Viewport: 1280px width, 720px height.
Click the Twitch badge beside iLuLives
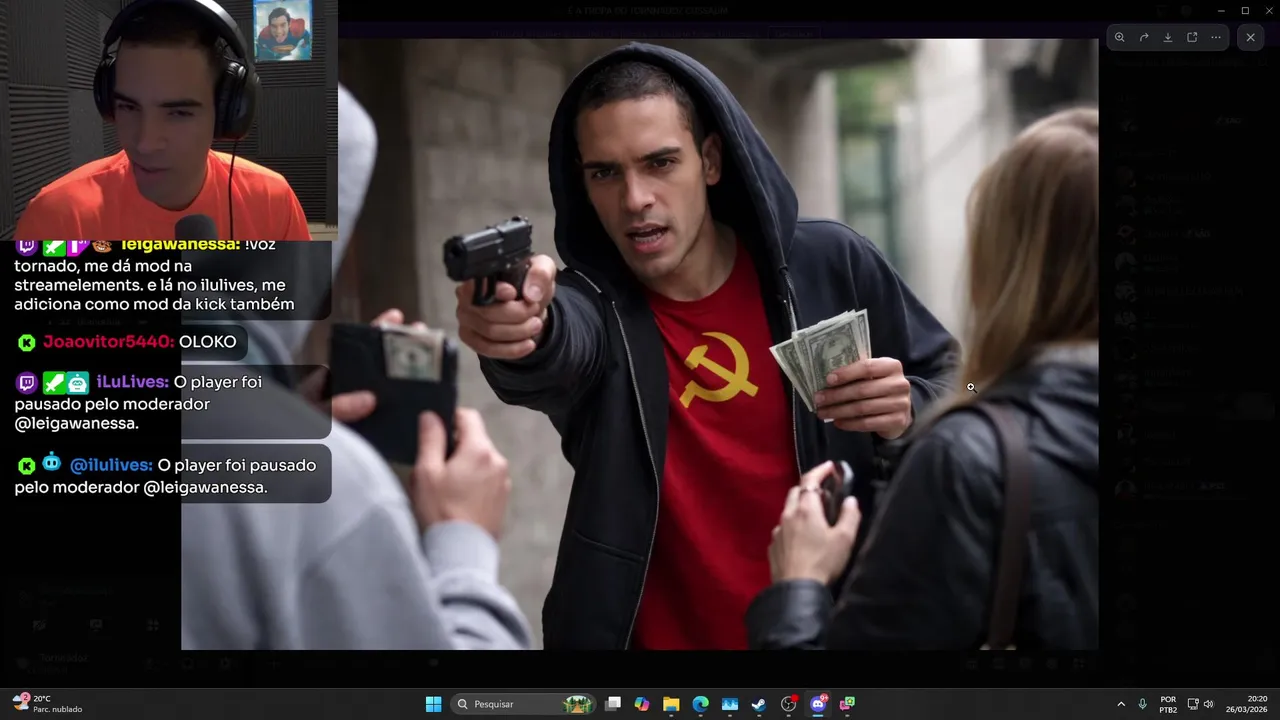[x=27, y=382]
